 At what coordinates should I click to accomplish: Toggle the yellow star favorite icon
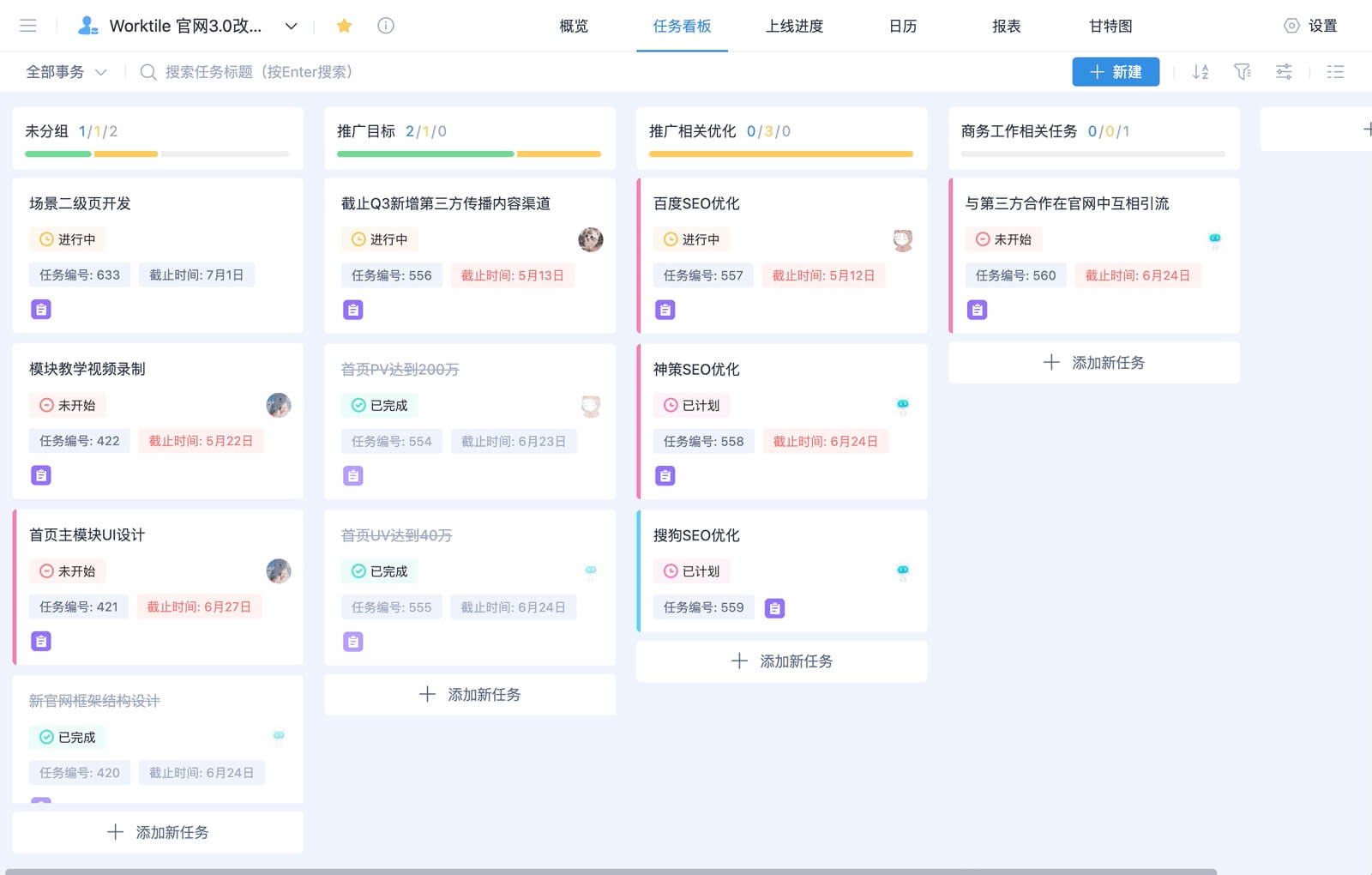coord(344,26)
